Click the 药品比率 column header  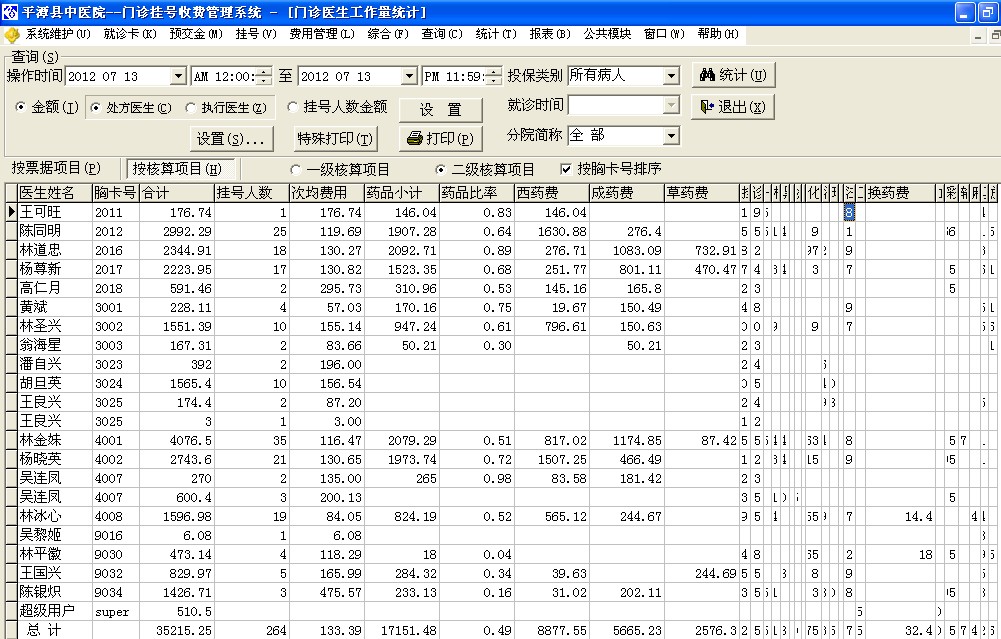(477, 193)
